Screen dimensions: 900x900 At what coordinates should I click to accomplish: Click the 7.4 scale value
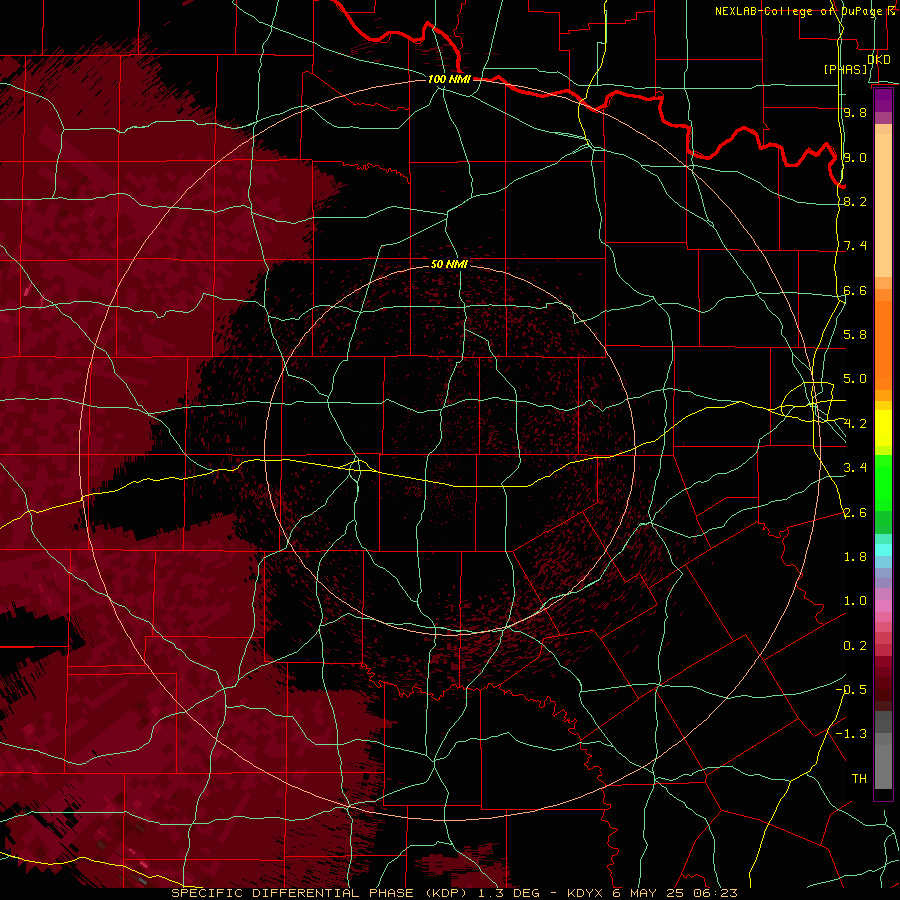tap(855, 246)
